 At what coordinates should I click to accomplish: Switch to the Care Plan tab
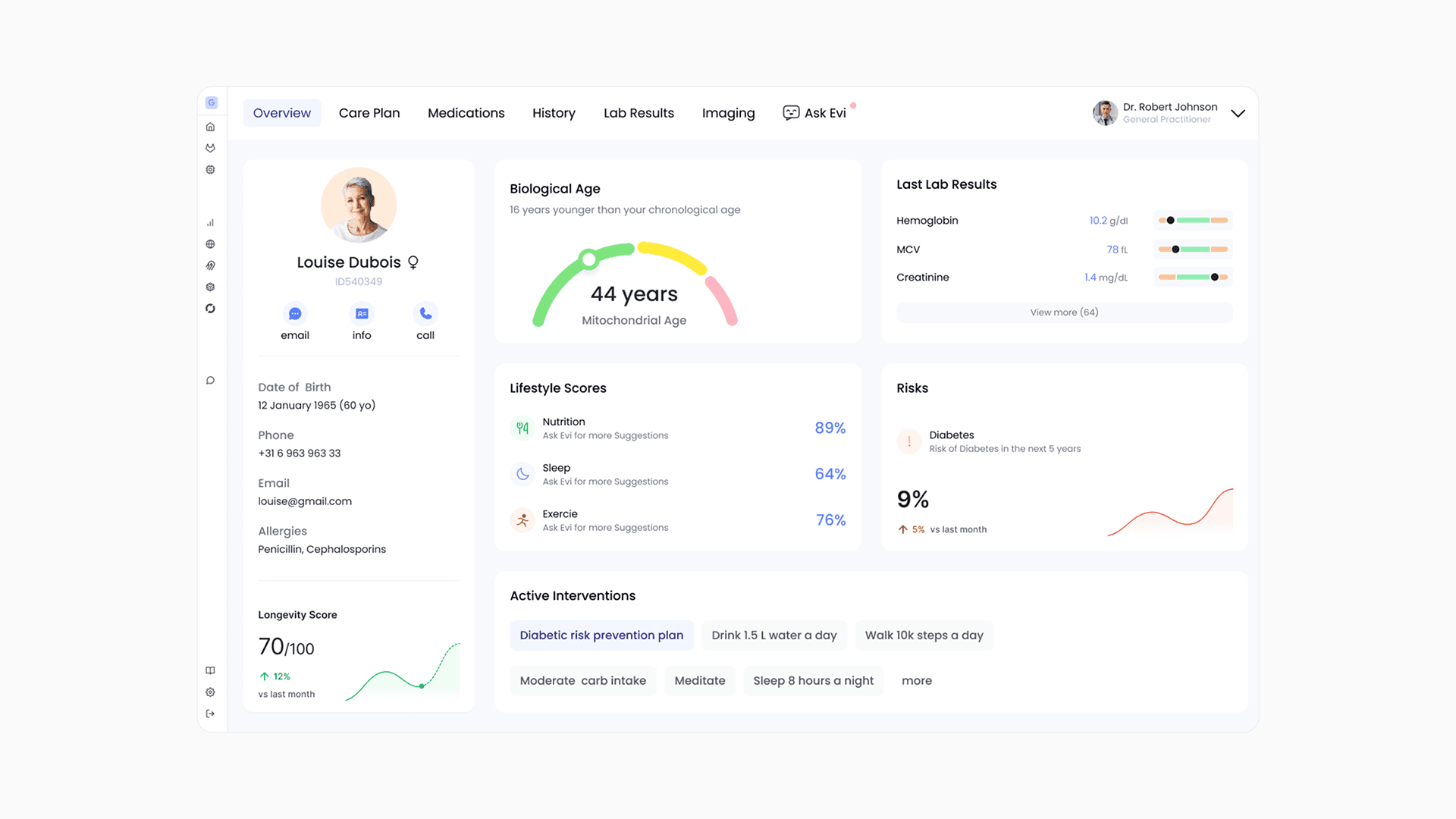(369, 113)
